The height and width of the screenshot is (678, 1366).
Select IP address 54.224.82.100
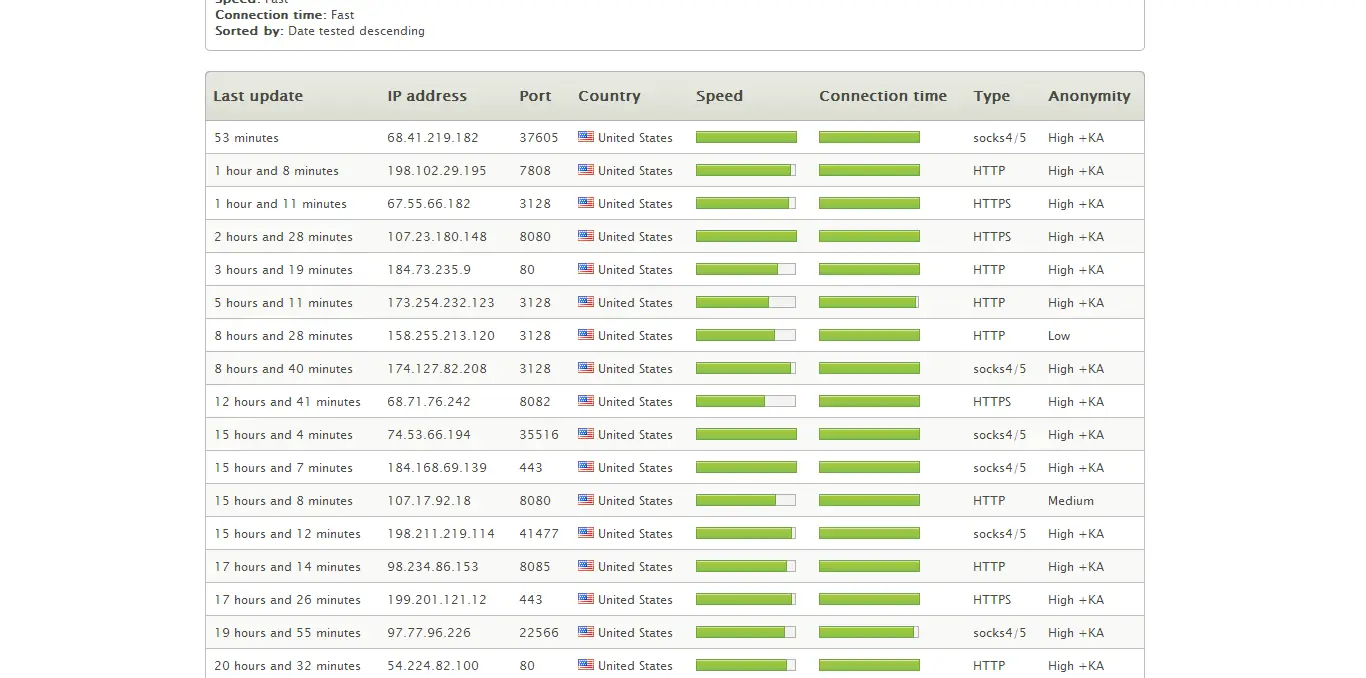pos(433,666)
